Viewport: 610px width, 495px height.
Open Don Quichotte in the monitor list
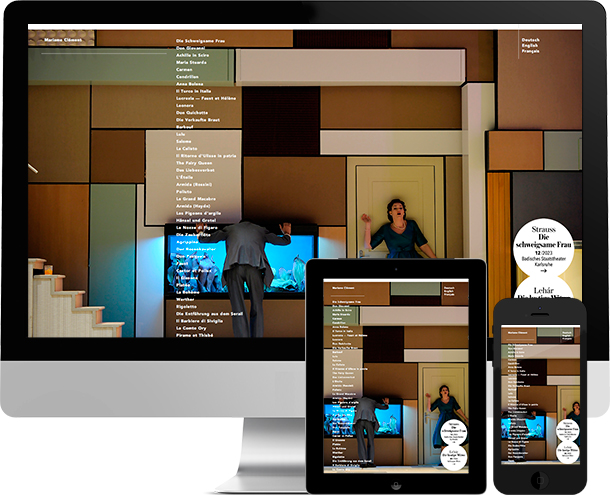coord(192,112)
